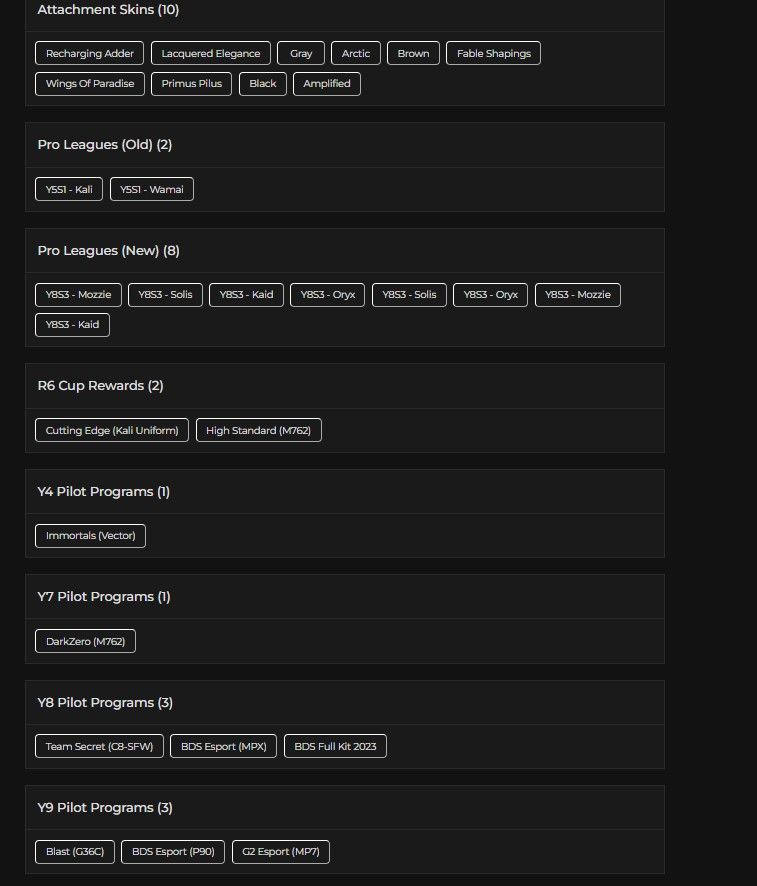Click the Recharging Adder skin tag
This screenshot has height=886, width=757.
90,53
